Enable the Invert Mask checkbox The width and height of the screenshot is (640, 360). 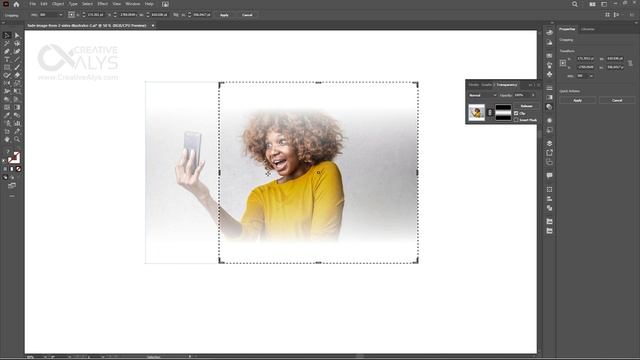(516, 120)
